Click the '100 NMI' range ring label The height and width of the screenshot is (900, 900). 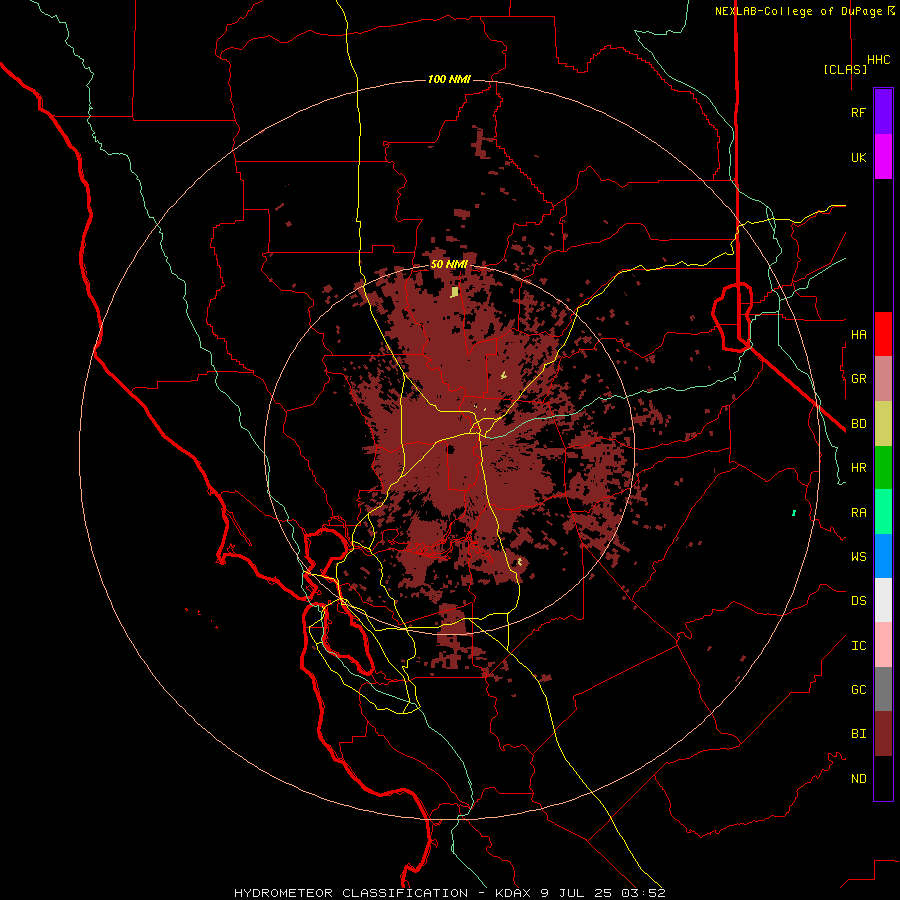pos(449,79)
